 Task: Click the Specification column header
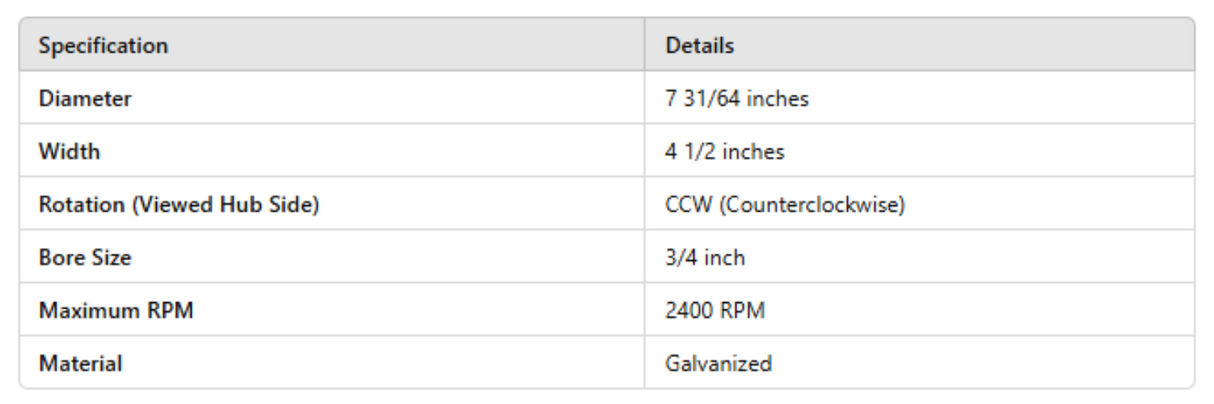click(x=103, y=46)
